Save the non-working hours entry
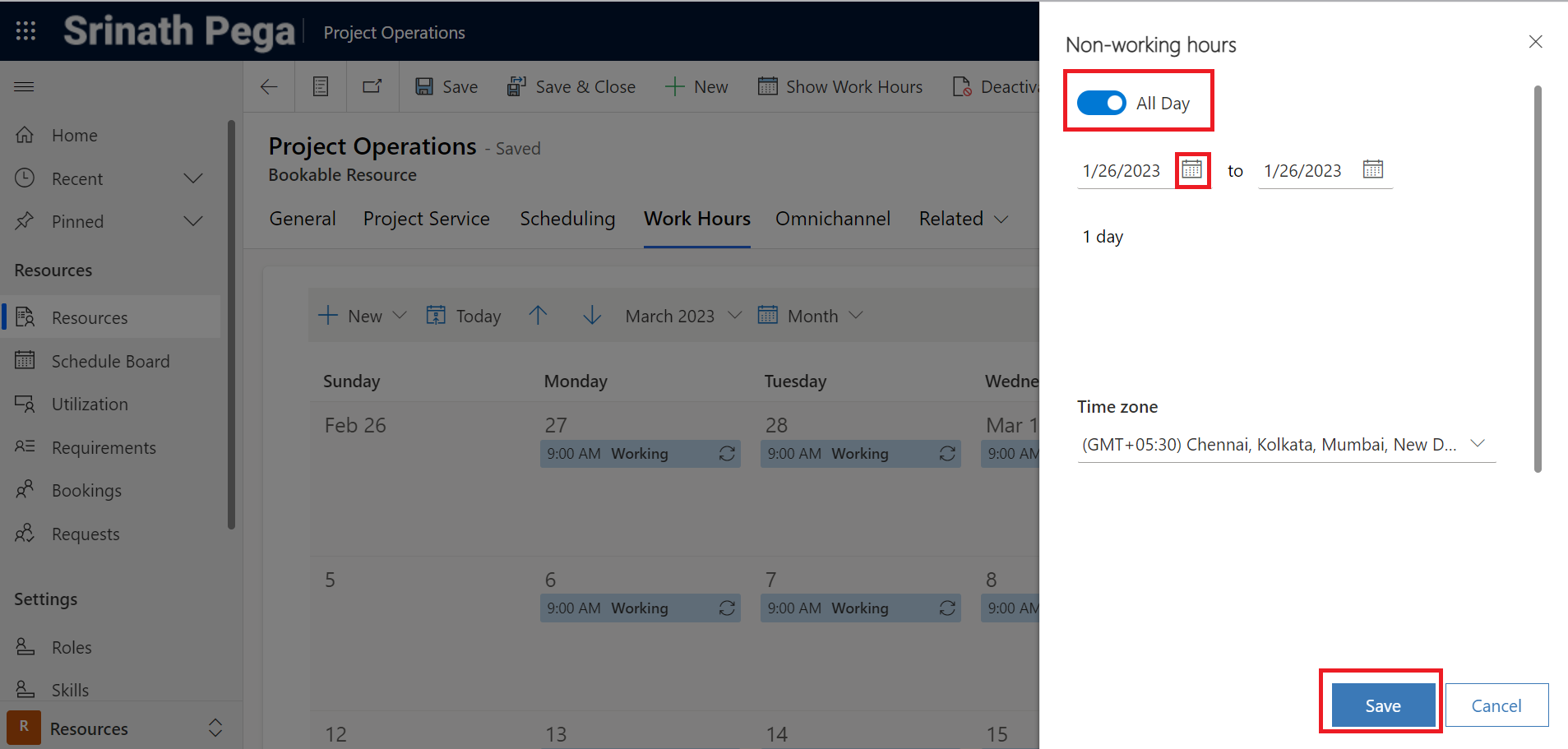 click(x=1382, y=705)
